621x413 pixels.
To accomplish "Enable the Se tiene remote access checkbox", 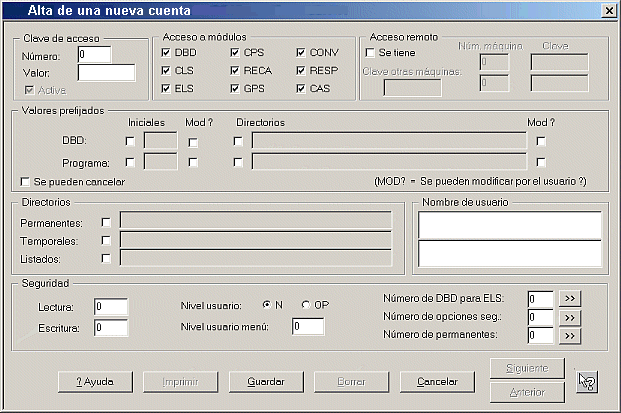I will [370, 52].
